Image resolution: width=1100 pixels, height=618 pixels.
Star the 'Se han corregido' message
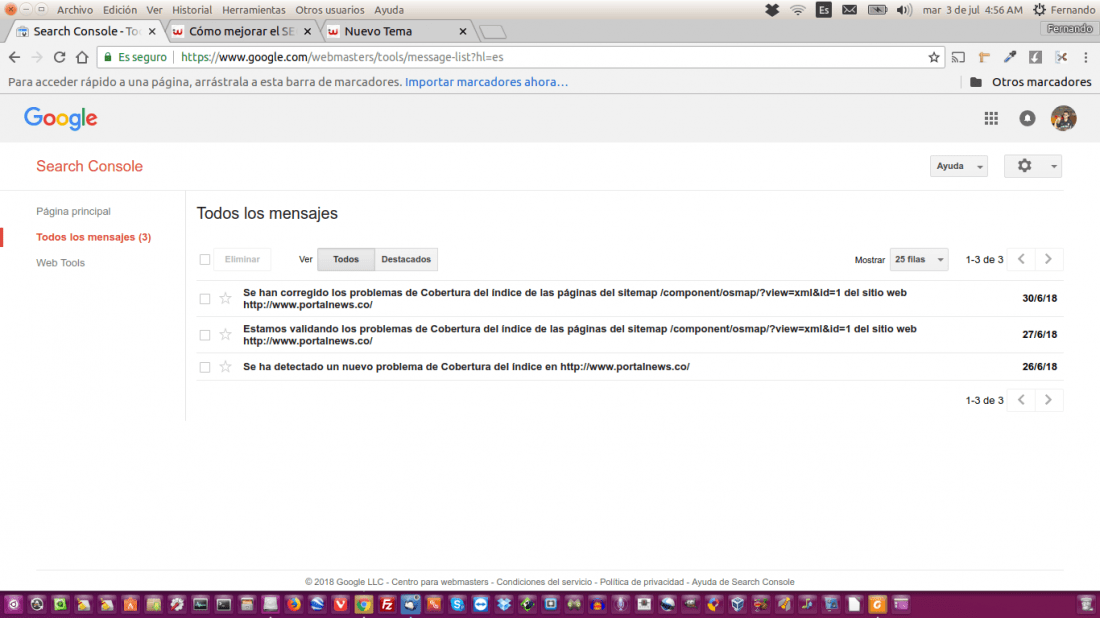[x=225, y=298]
